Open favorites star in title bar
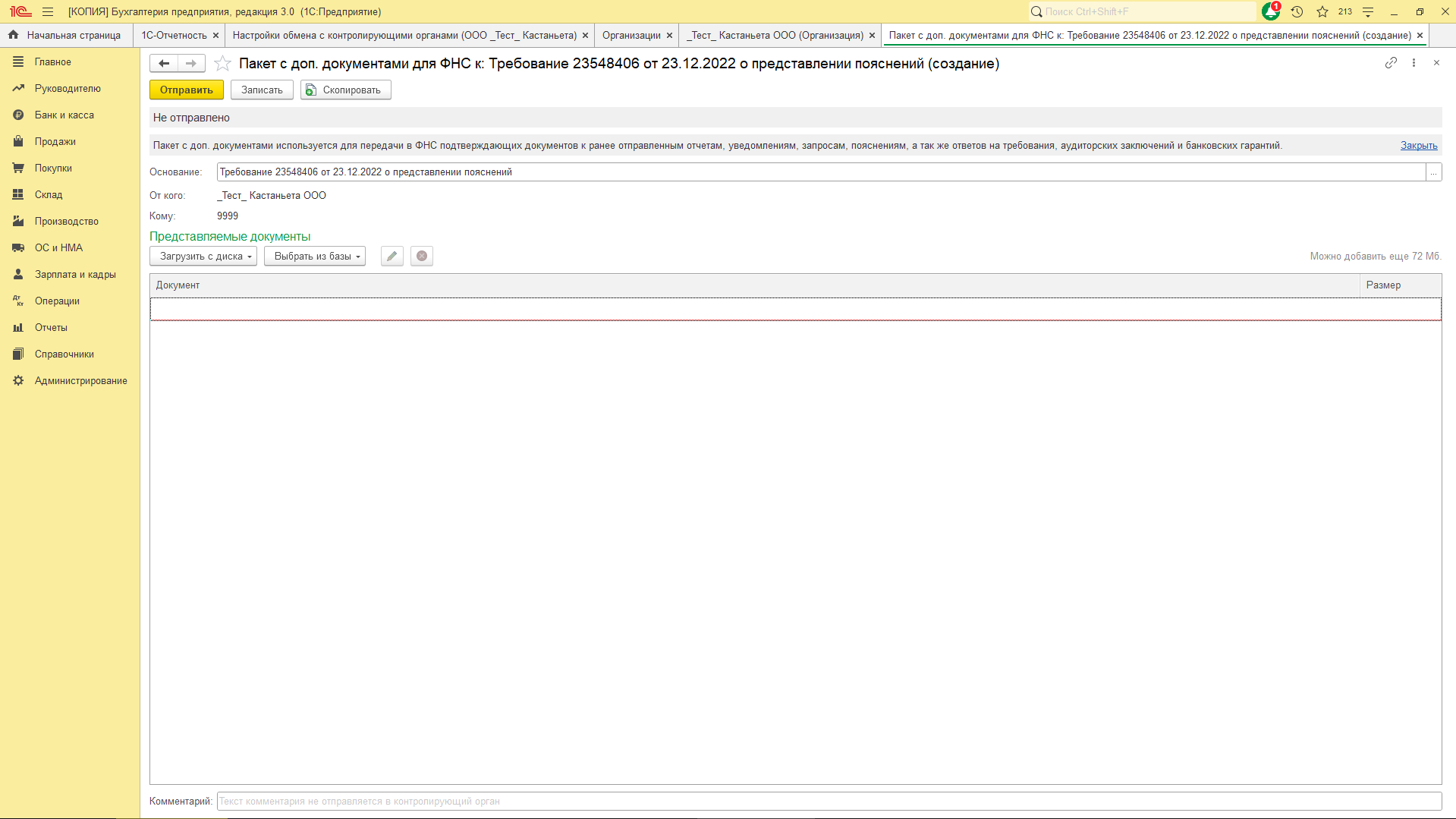This screenshot has width=1456, height=819. pyautogui.click(x=1322, y=11)
